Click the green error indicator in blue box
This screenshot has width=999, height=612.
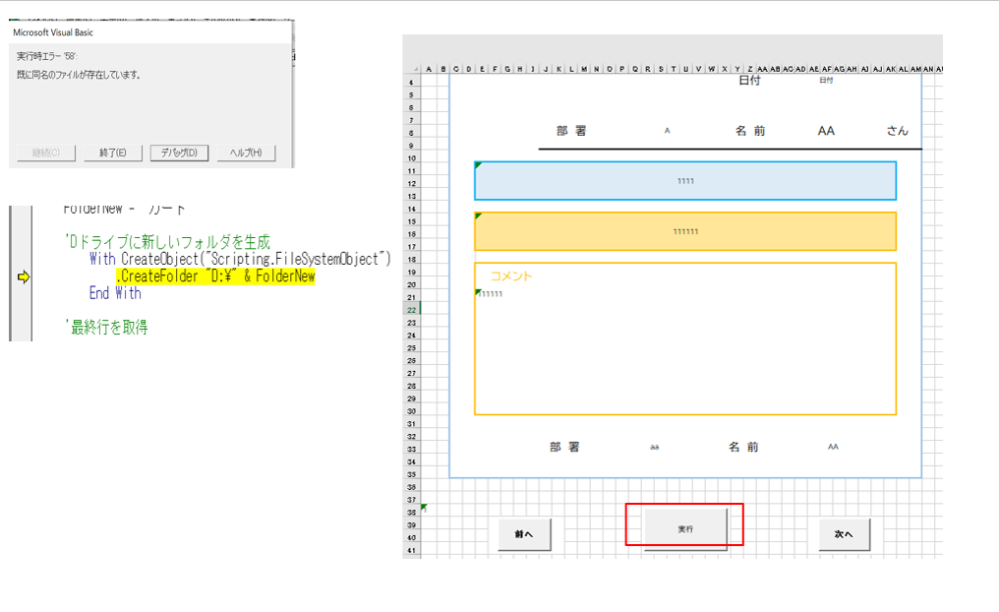[478, 165]
